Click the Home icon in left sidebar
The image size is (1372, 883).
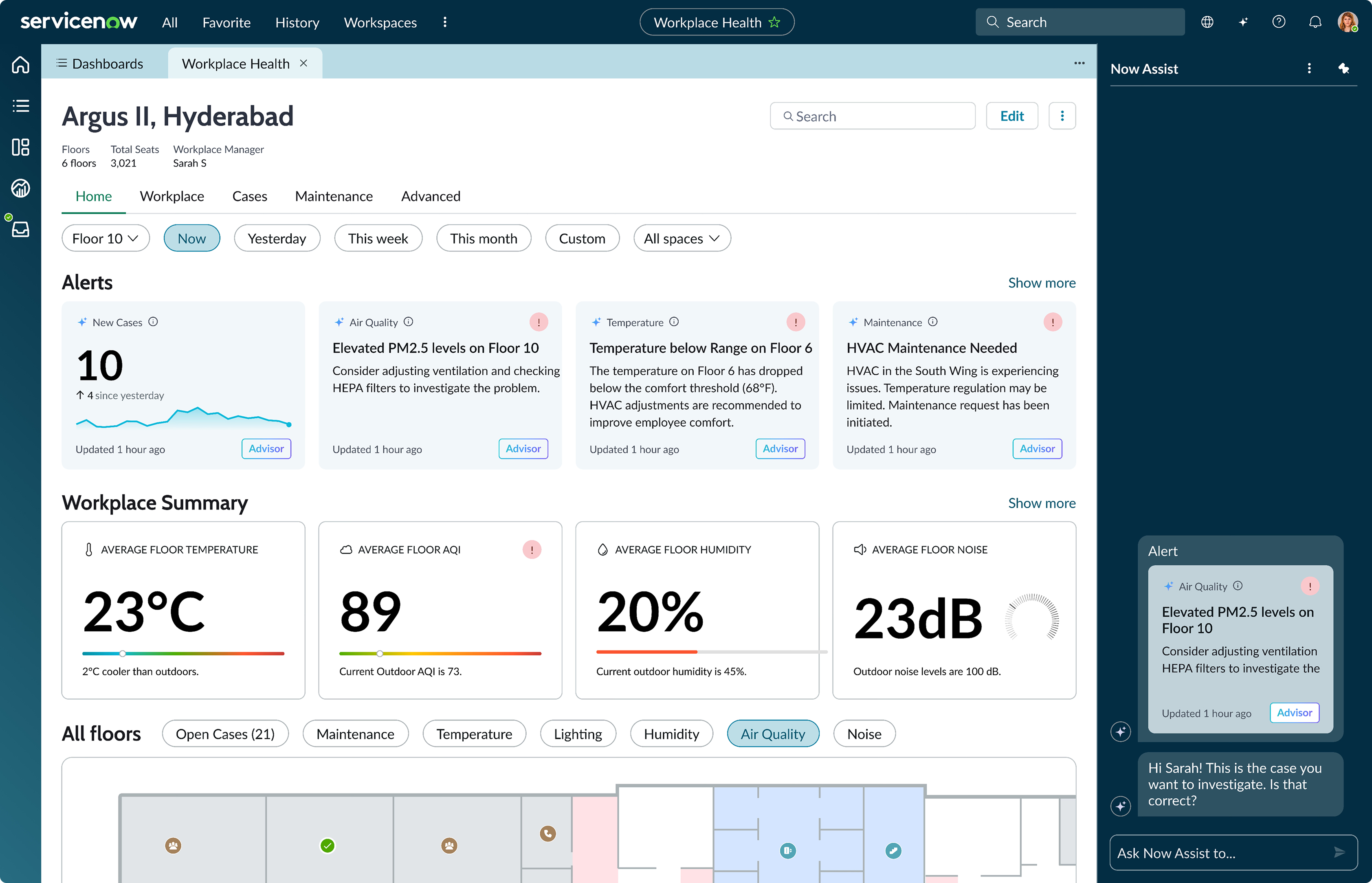[21, 64]
